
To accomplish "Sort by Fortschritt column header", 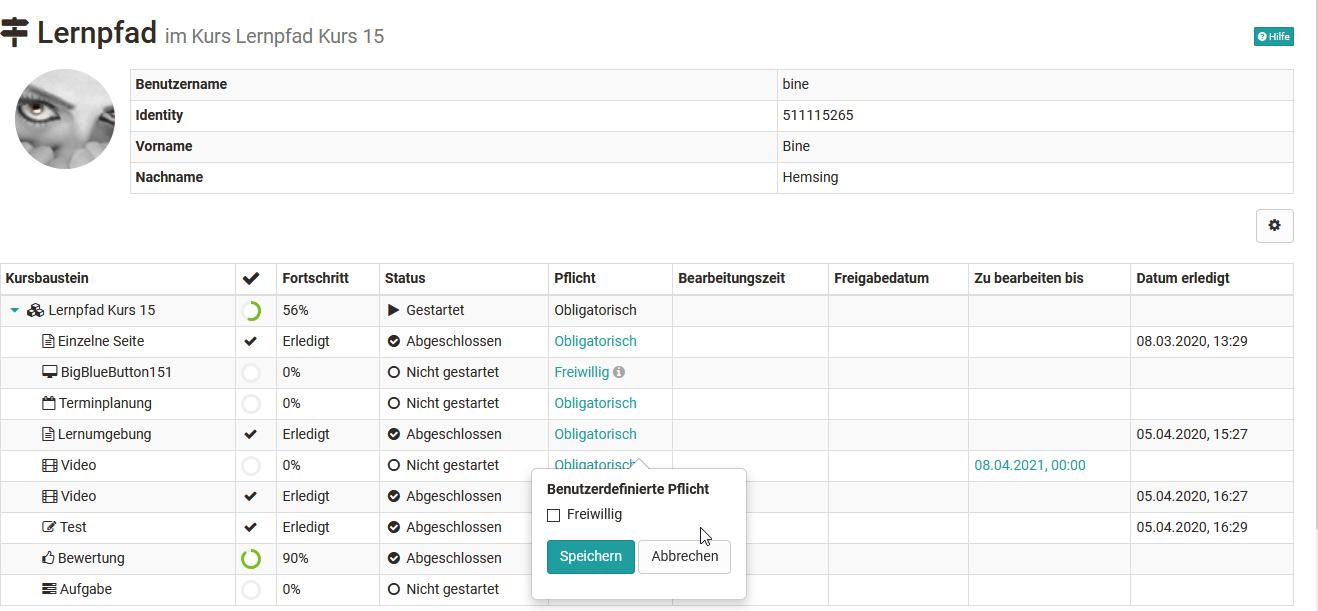I will click(x=315, y=279).
